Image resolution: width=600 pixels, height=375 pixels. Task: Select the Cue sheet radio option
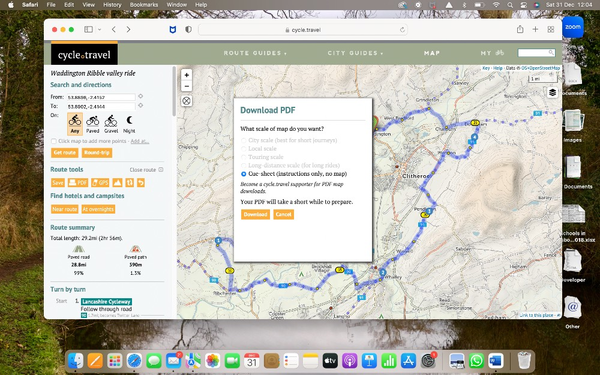[243, 174]
